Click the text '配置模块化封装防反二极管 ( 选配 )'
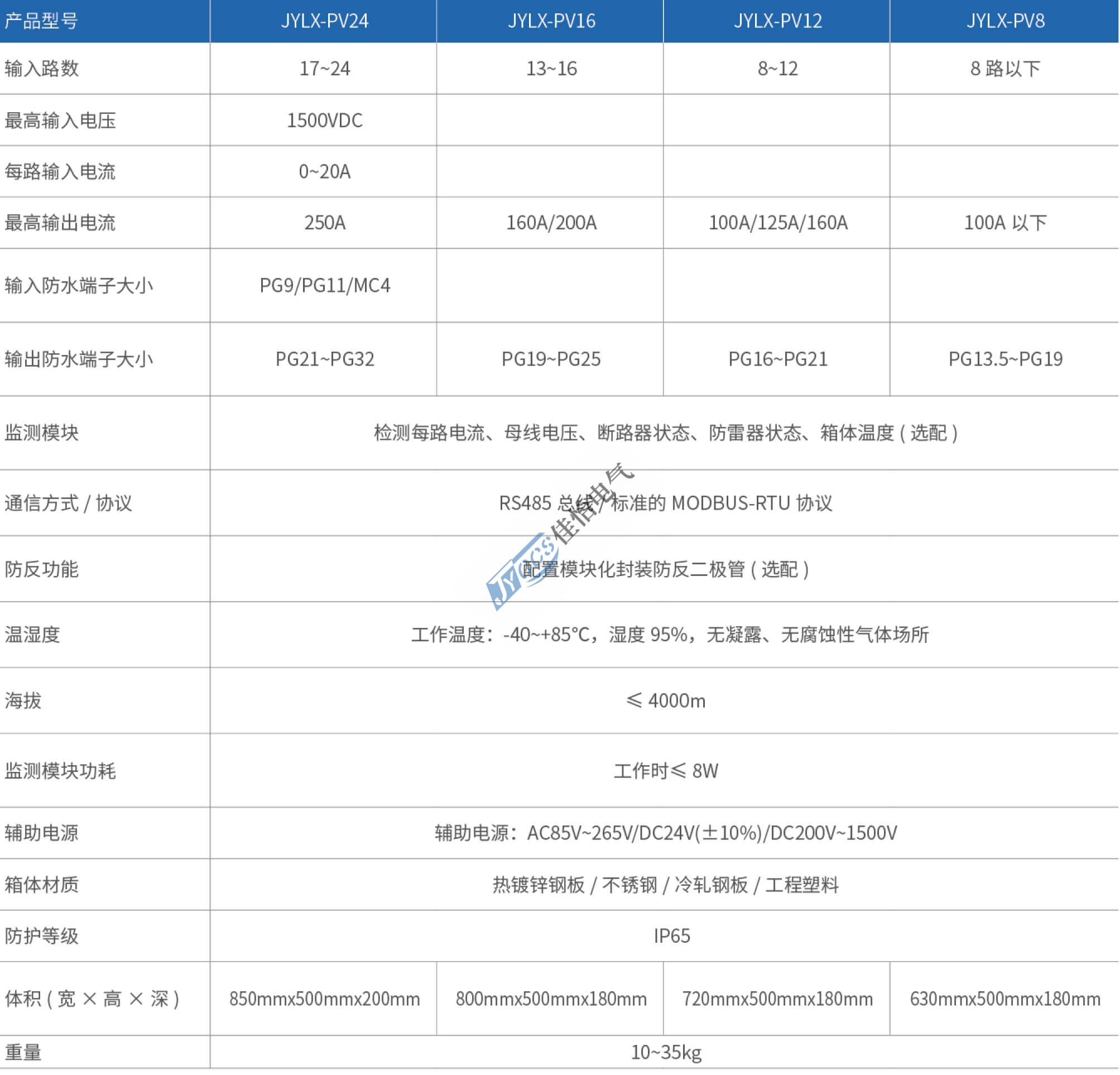 (x=666, y=570)
